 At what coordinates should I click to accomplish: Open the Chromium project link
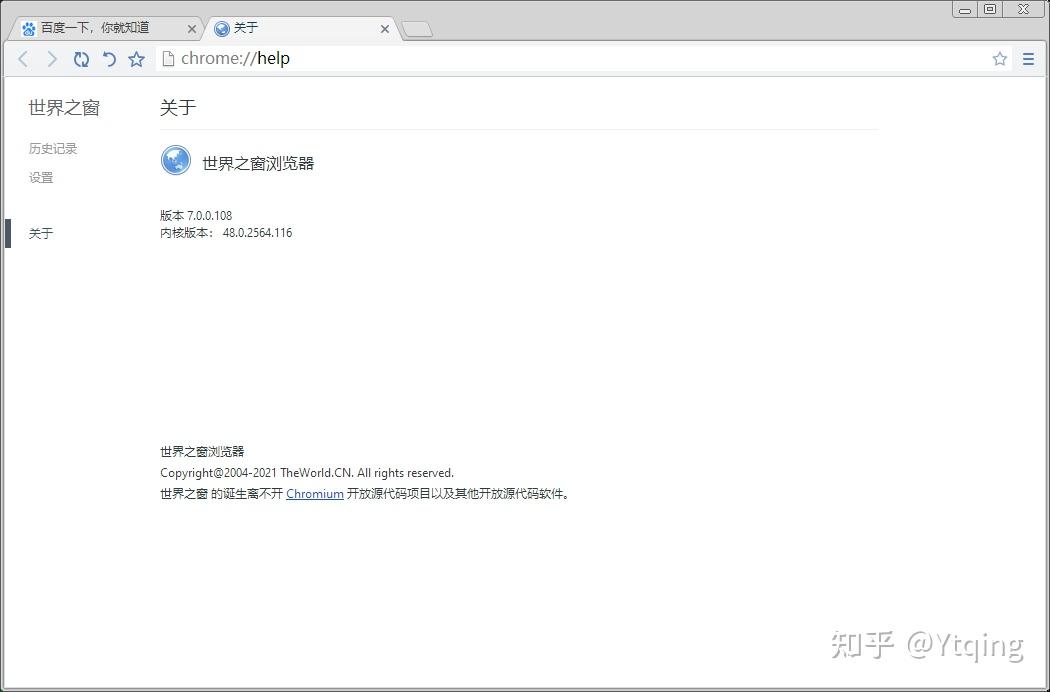click(314, 493)
